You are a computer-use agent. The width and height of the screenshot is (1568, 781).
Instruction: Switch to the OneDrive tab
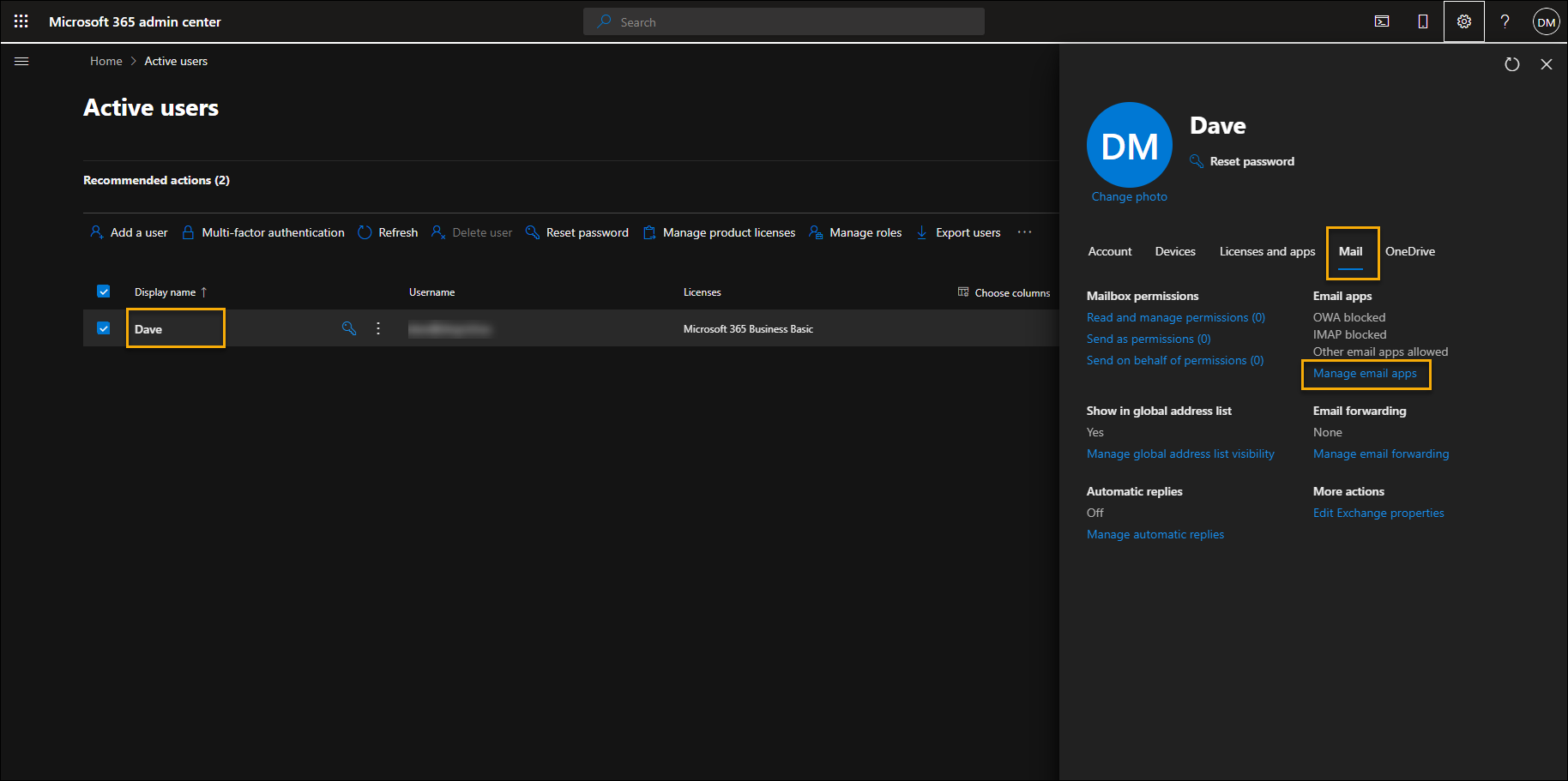pos(1410,251)
